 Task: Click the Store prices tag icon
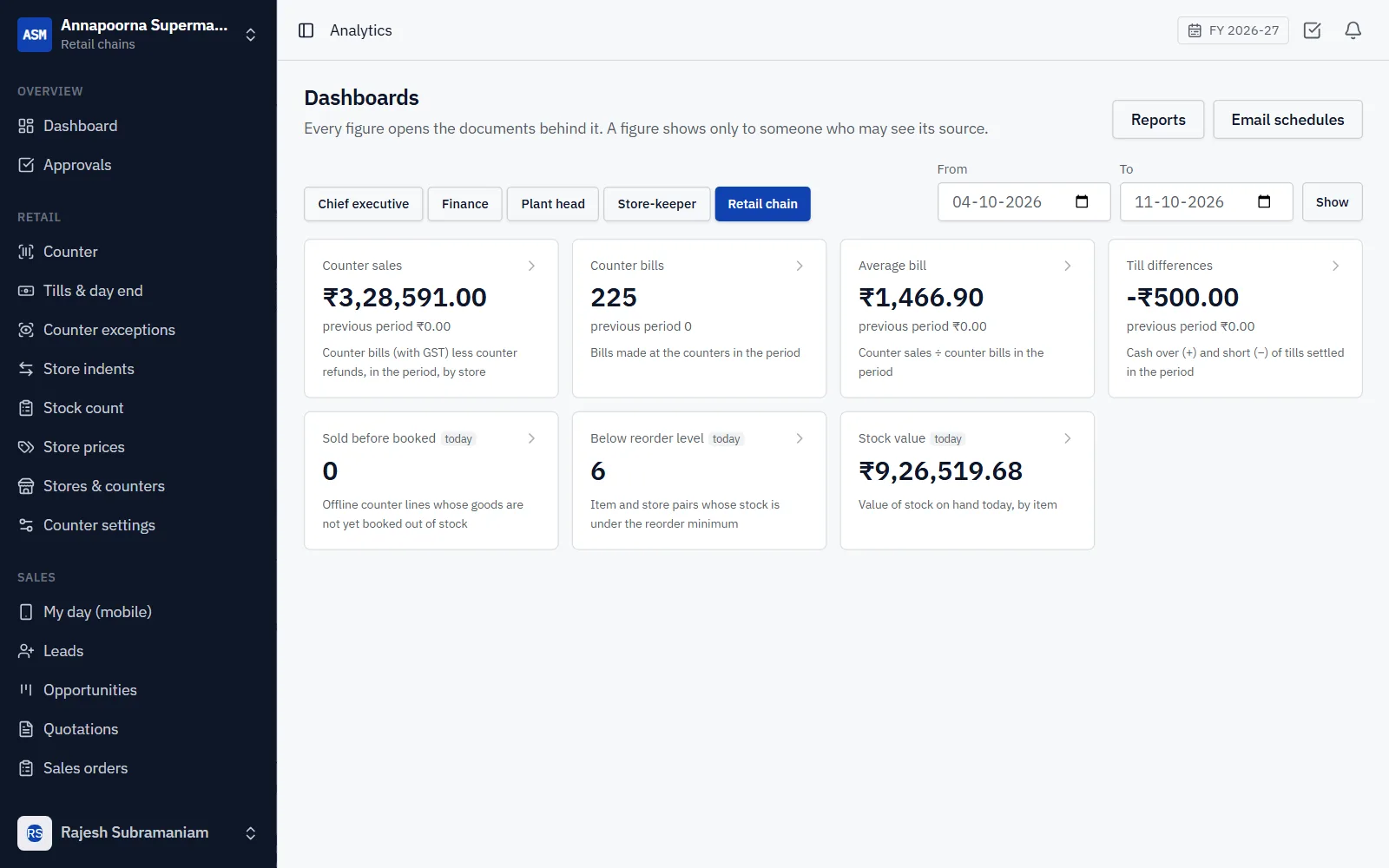[x=26, y=447]
